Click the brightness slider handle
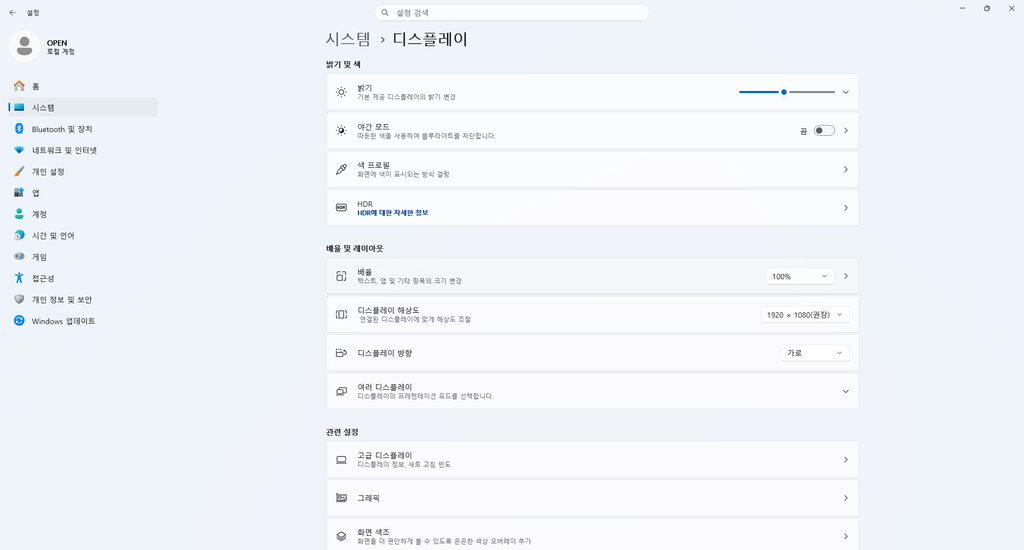The height and width of the screenshot is (550, 1024). click(784, 92)
